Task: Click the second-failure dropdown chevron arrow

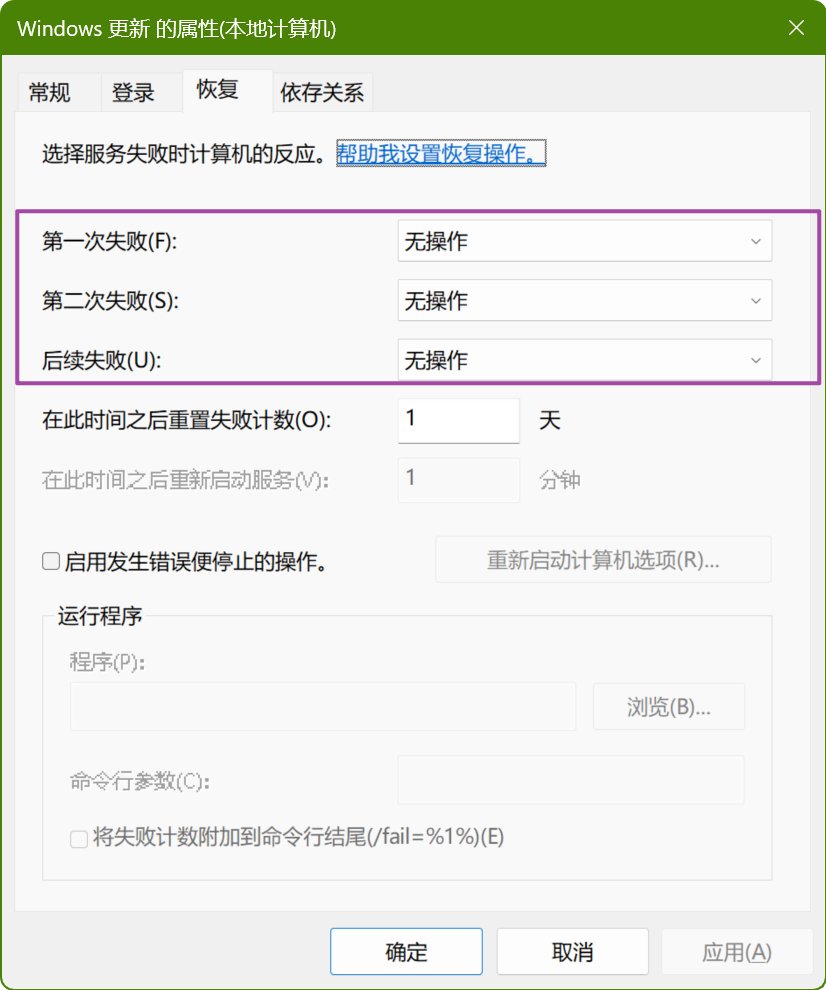Action: [755, 301]
